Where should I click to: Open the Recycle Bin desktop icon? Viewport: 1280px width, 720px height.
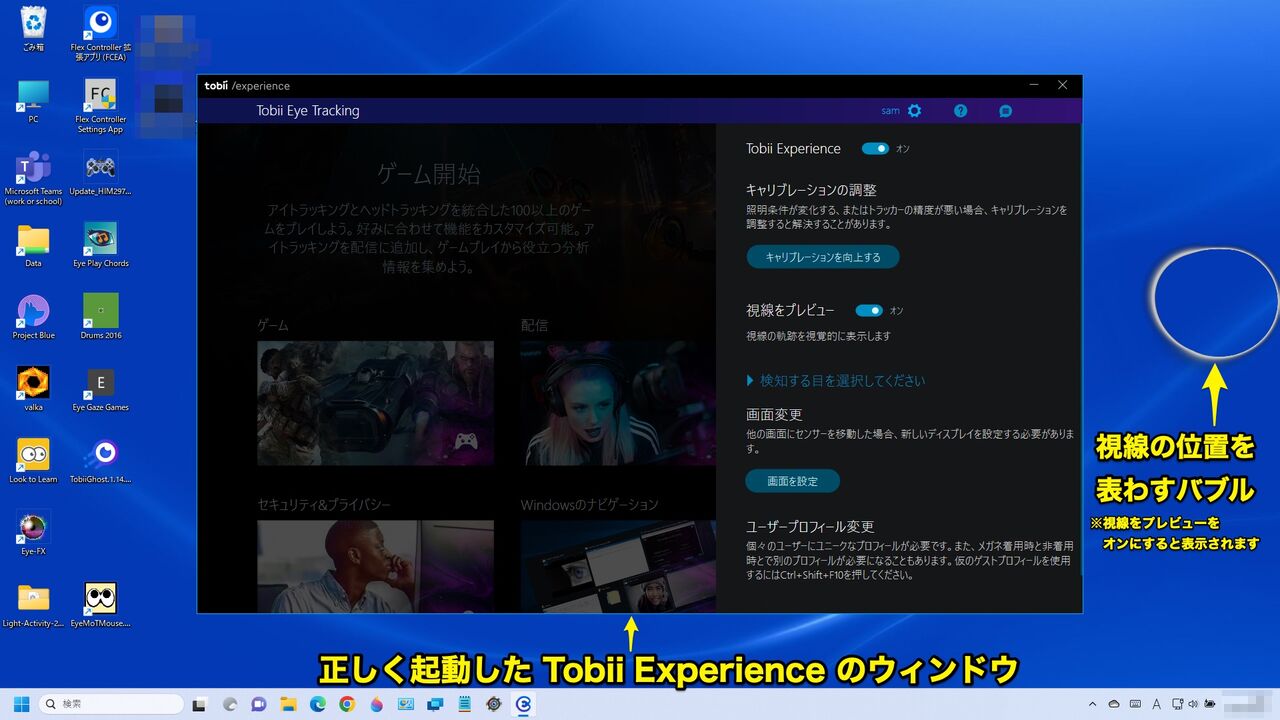(x=33, y=30)
